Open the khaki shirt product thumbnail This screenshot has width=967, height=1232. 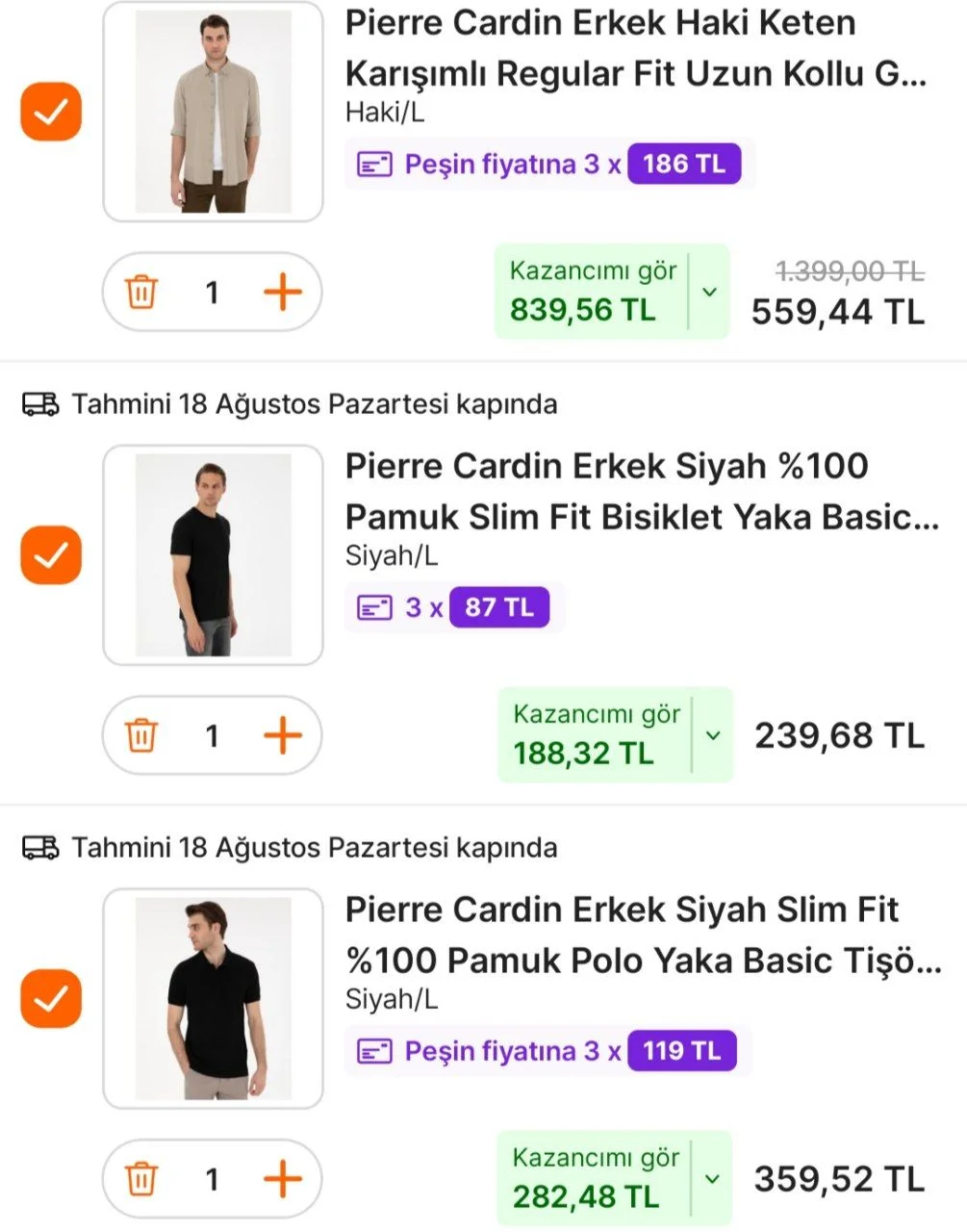(213, 112)
